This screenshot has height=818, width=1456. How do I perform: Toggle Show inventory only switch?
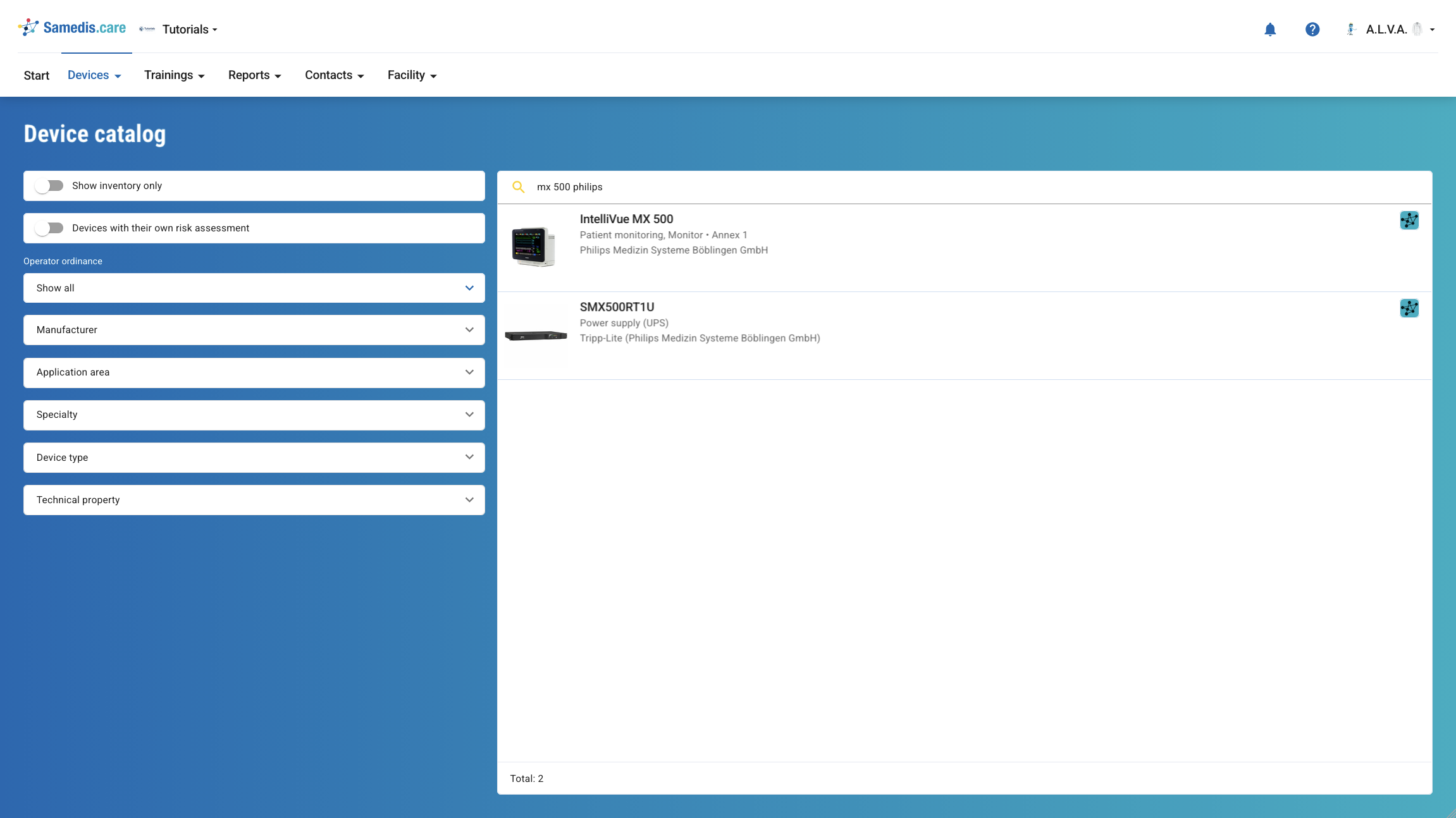[49, 186]
